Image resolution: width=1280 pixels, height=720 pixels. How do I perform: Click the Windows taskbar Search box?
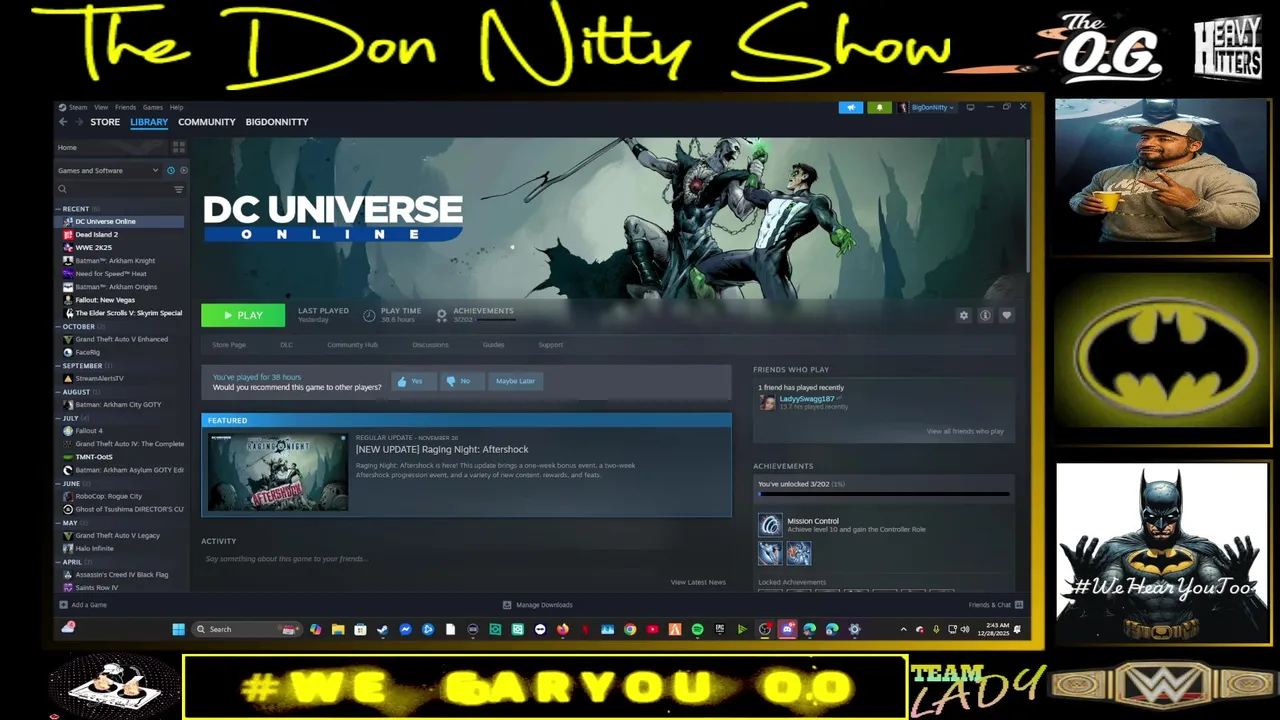point(246,629)
